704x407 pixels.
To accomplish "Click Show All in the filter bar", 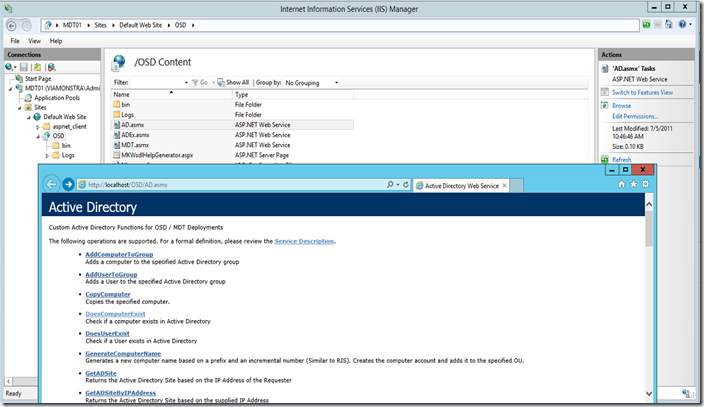I will [236, 82].
